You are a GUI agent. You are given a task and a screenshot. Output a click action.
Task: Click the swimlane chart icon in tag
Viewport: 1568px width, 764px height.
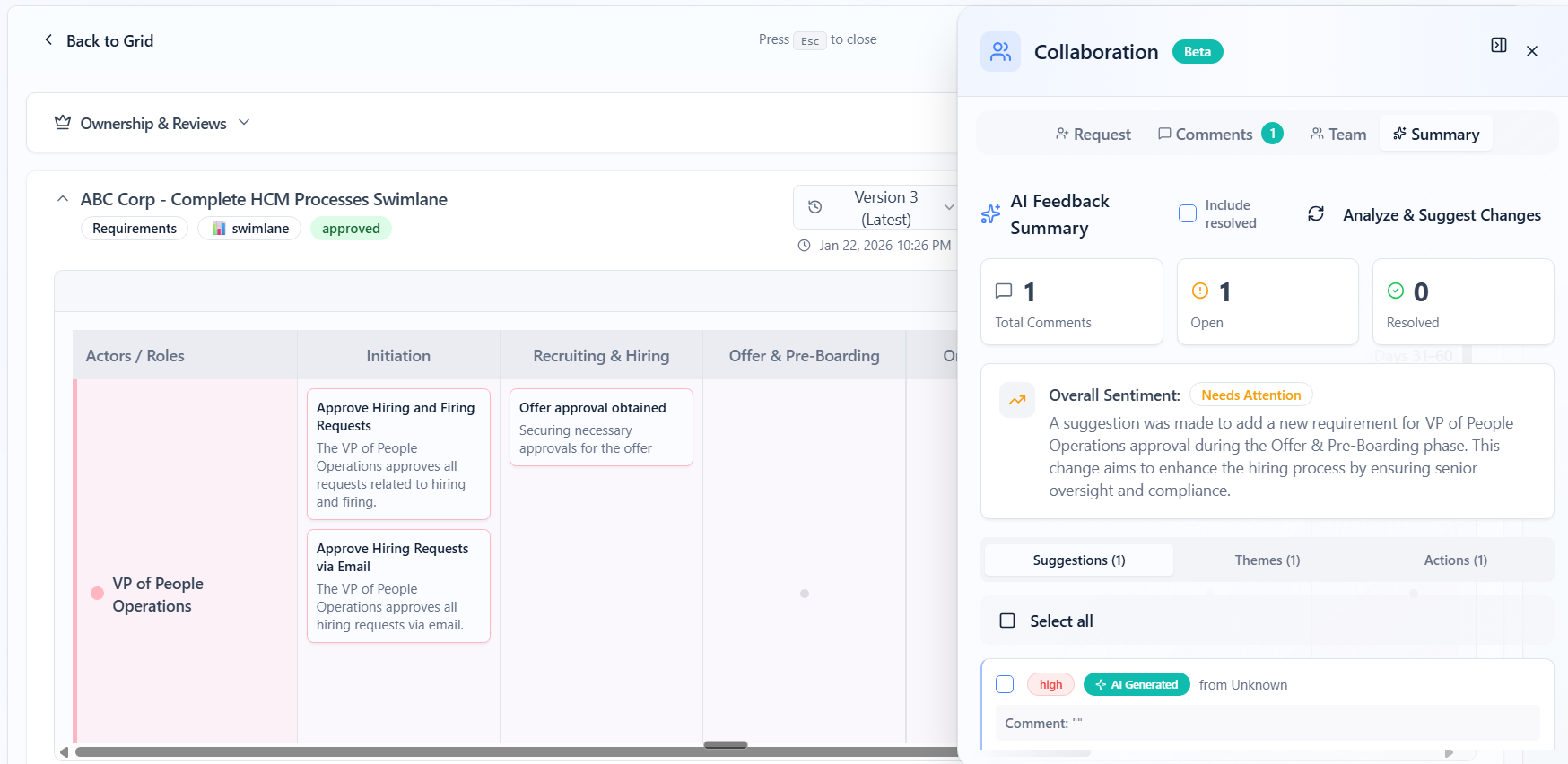point(219,229)
